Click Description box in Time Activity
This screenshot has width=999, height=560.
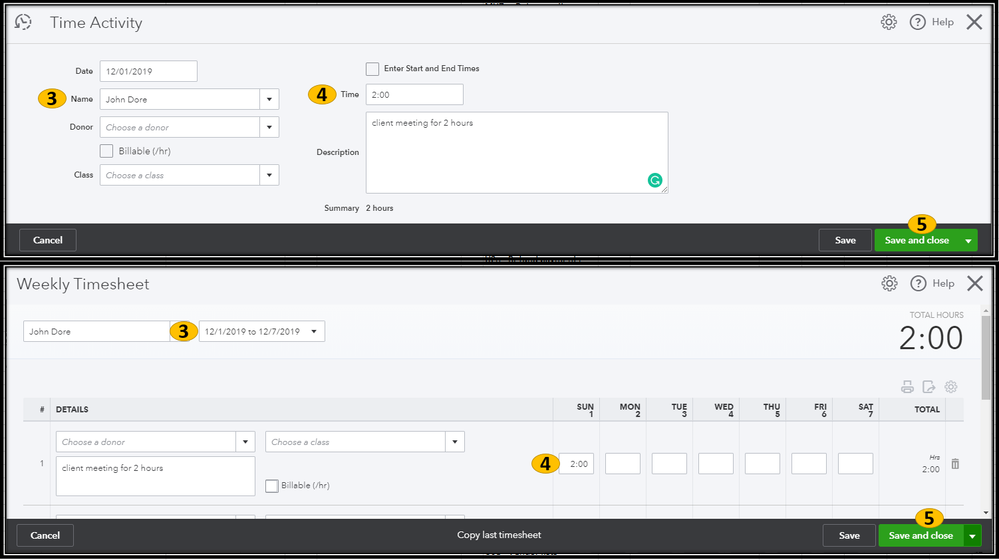517,152
